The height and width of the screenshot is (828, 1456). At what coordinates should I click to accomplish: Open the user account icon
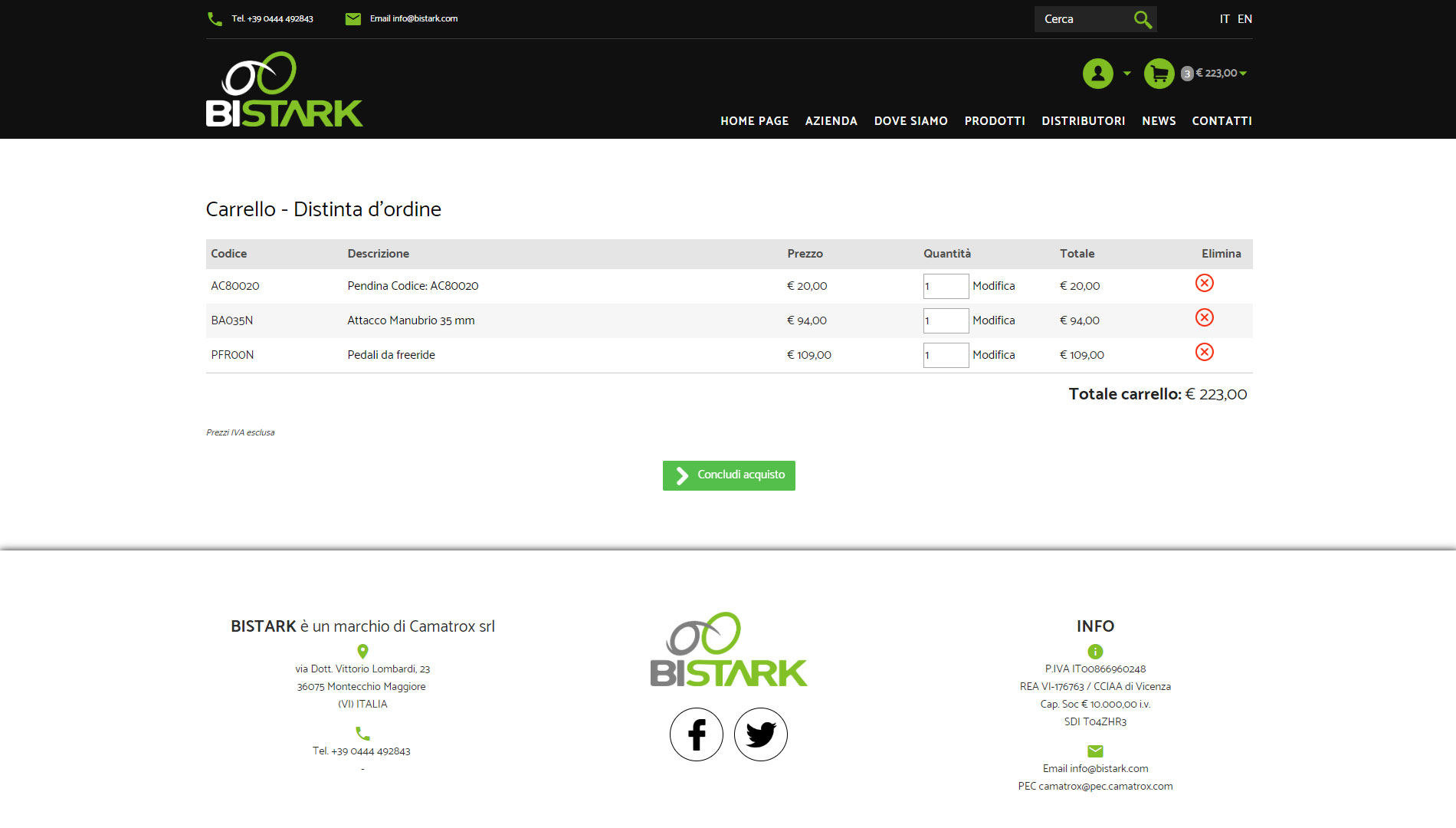point(1097,74)
